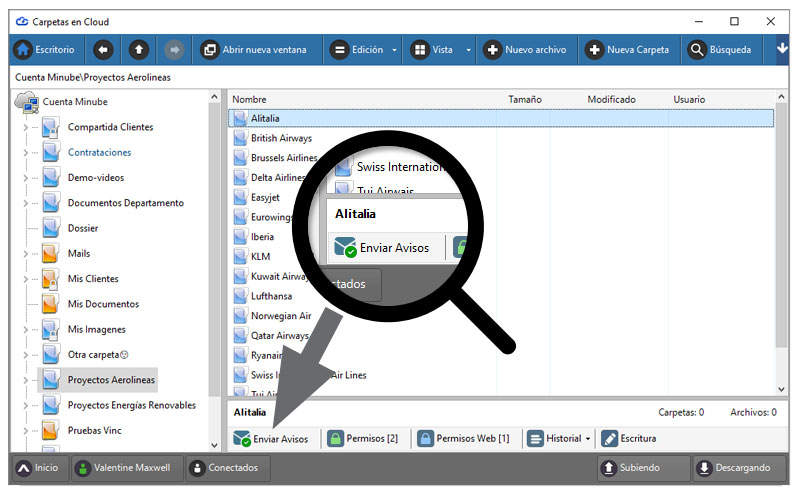This screenshot has height=493, width=800.
Task: Select Compartida Clientes folder icon
Action: click(51, 127)
